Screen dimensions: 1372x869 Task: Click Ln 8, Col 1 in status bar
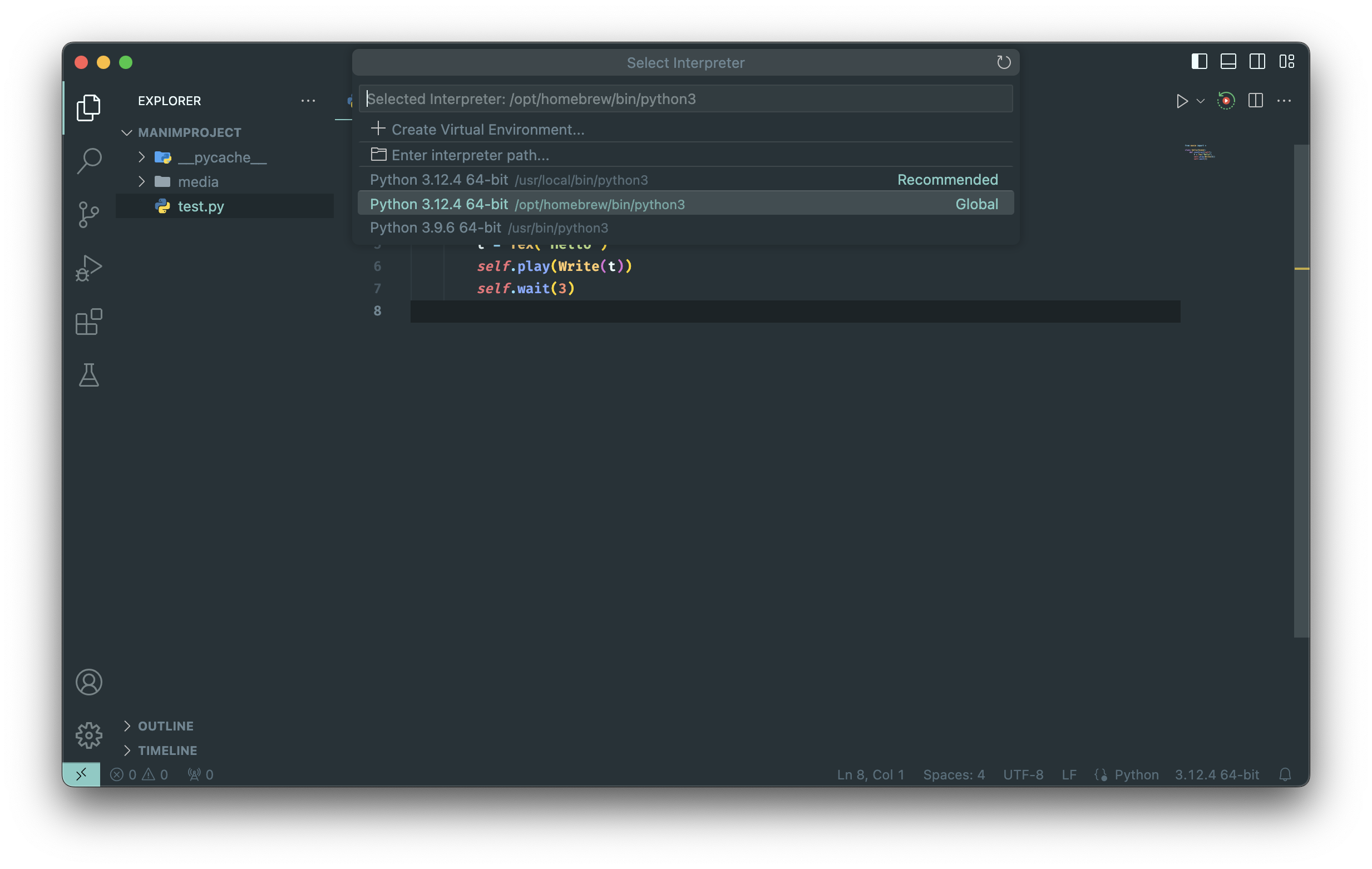point(870,774)
